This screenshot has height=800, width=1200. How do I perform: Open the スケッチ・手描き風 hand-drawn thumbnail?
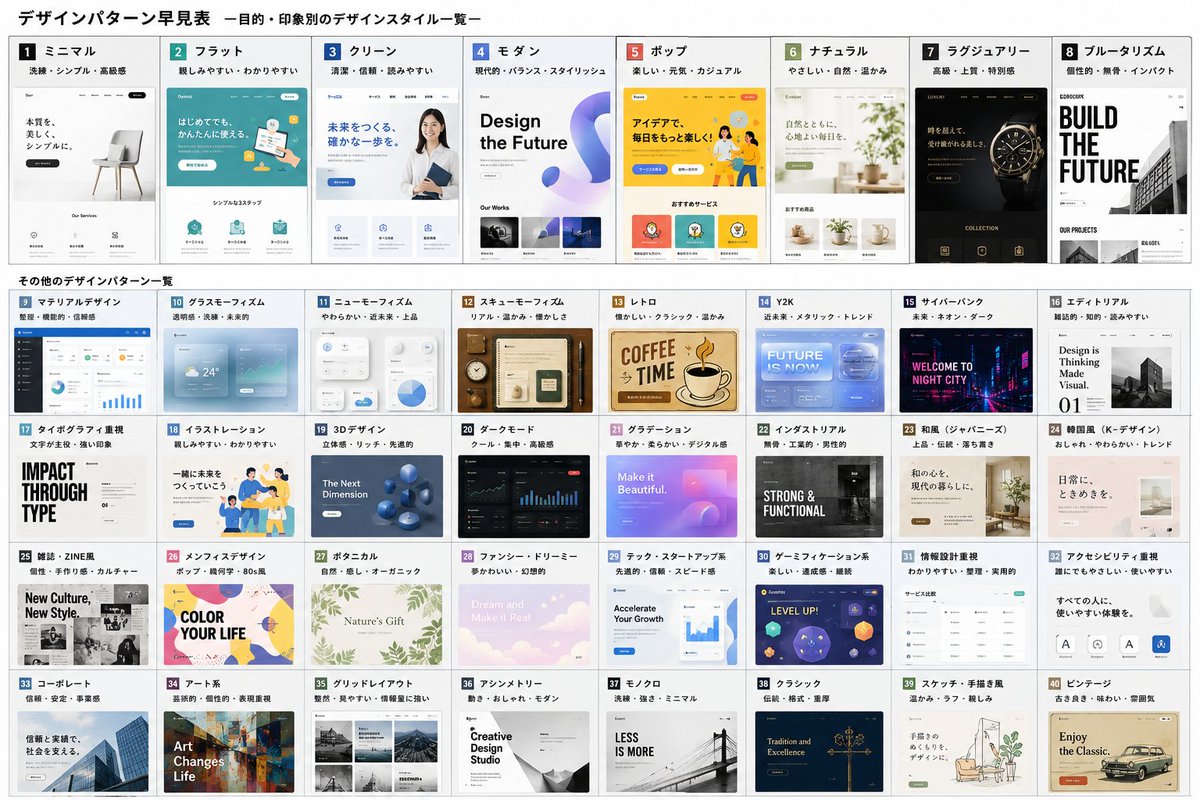click(x=966, y=752)
